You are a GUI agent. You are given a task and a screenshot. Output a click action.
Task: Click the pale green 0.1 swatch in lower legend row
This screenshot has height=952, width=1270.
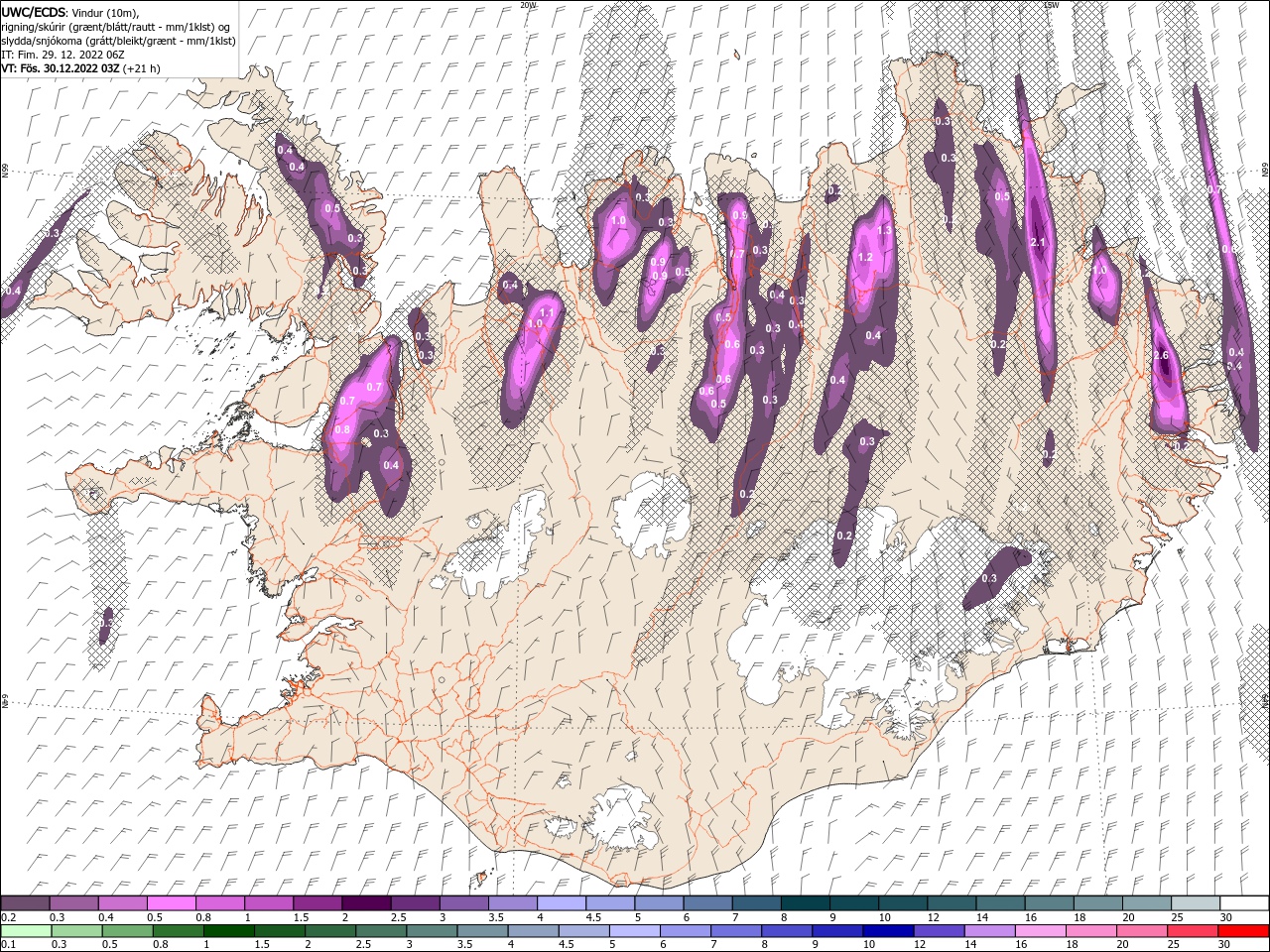26,930
